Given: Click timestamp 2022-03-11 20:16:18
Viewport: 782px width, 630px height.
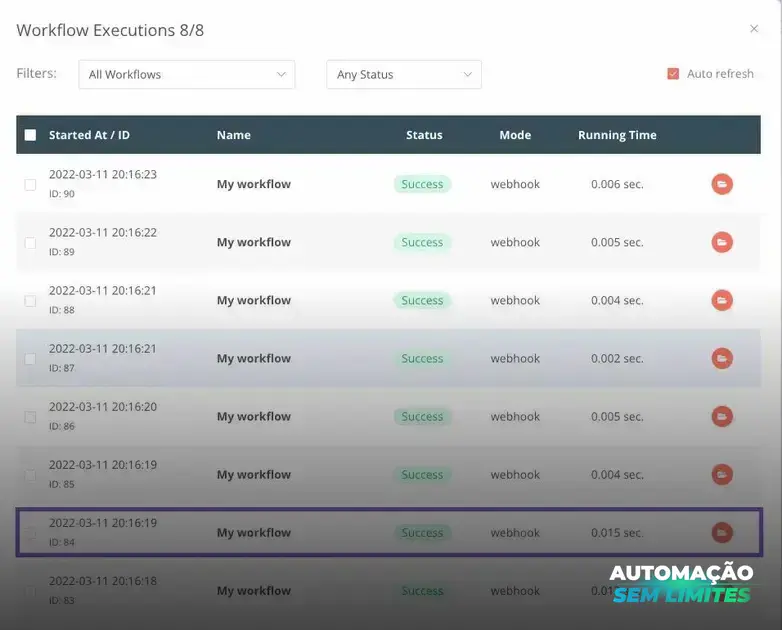Looking at the screenshot, I should 103,581.
